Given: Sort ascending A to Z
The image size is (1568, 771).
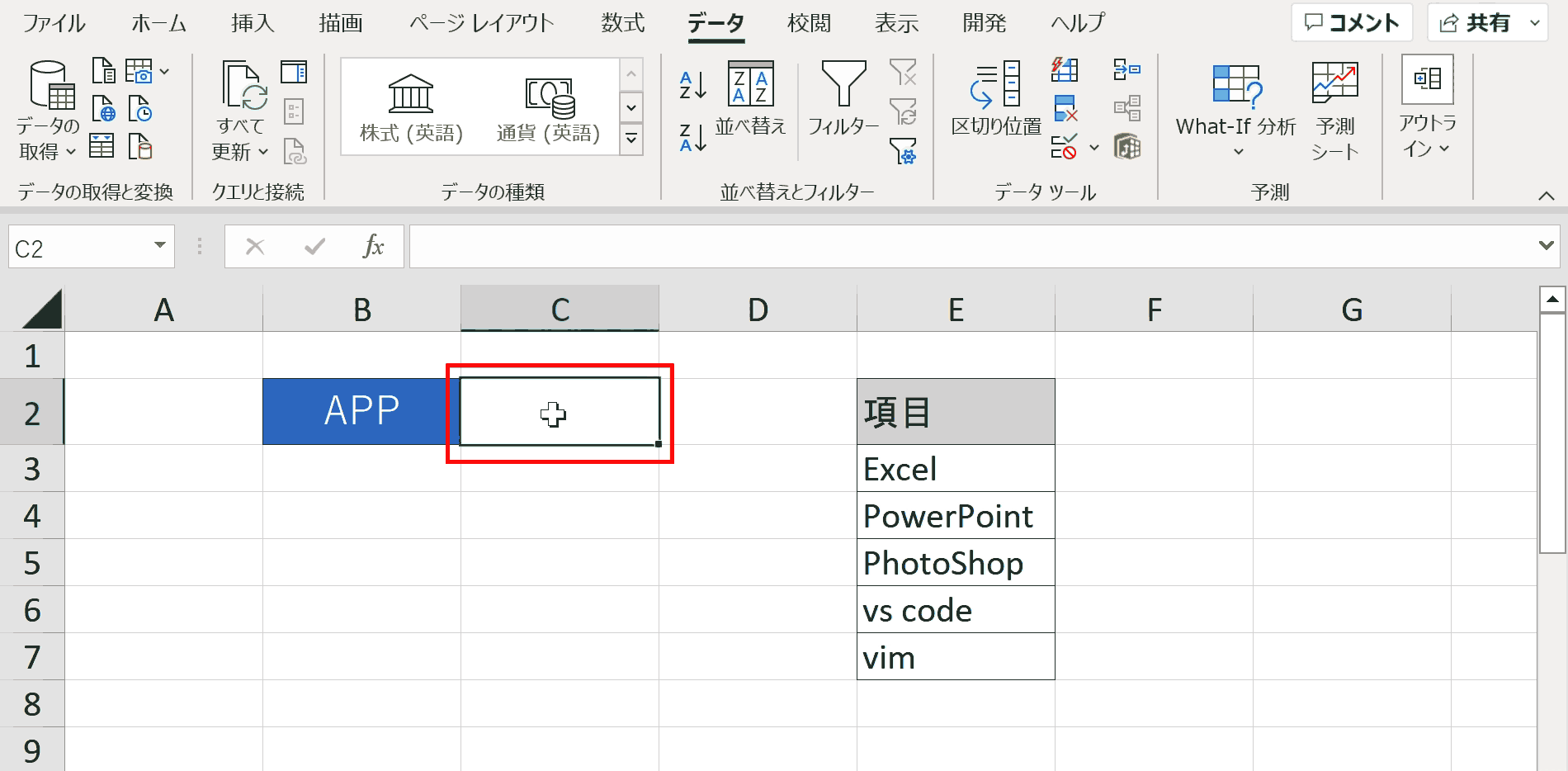Looking at the screenshot, I should (692, 85).
